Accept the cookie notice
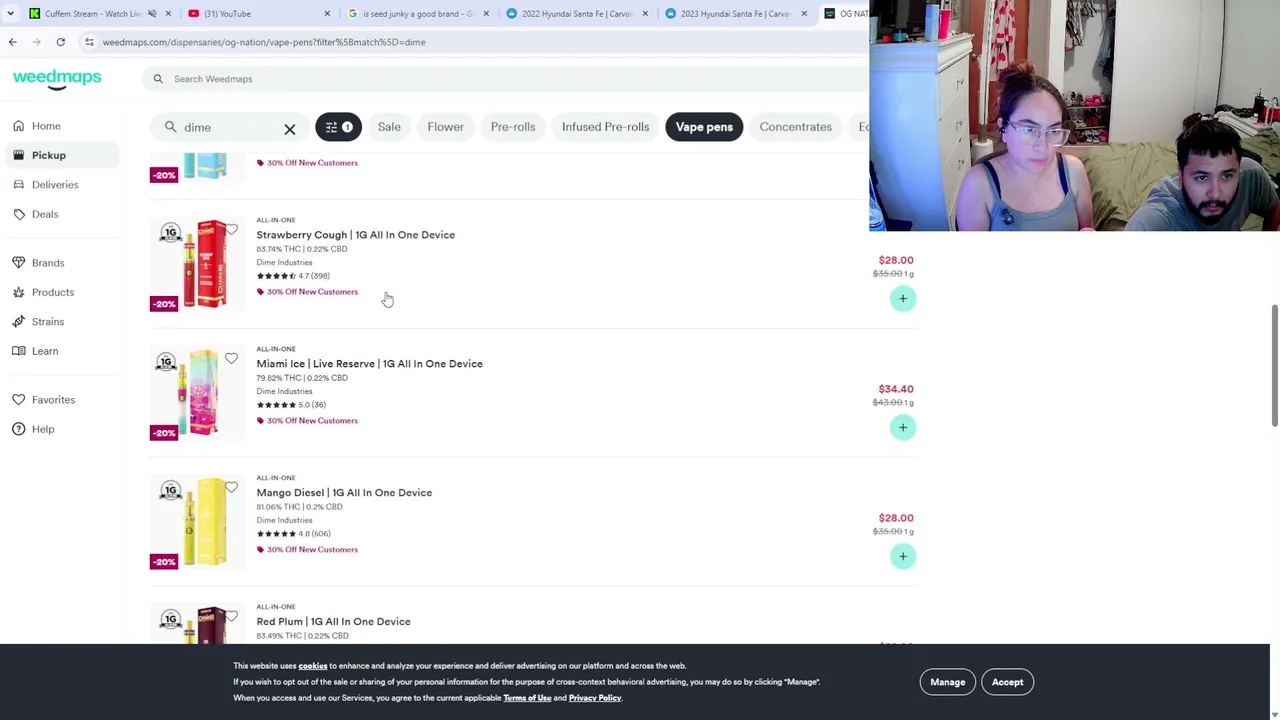1280x720 pixels. pos(1007,682)
